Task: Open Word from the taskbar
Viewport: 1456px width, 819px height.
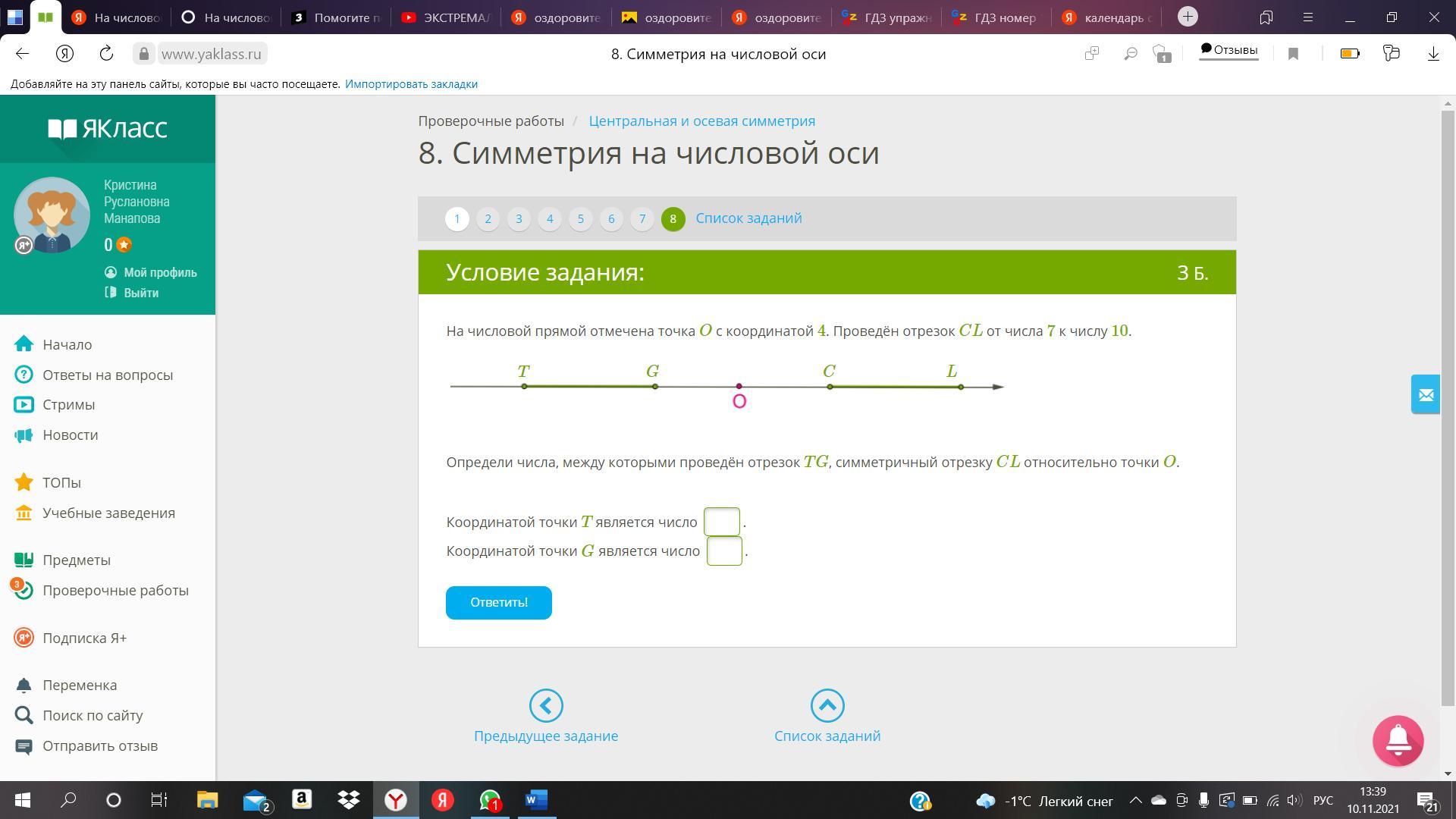Action: (x=536, y=800)
